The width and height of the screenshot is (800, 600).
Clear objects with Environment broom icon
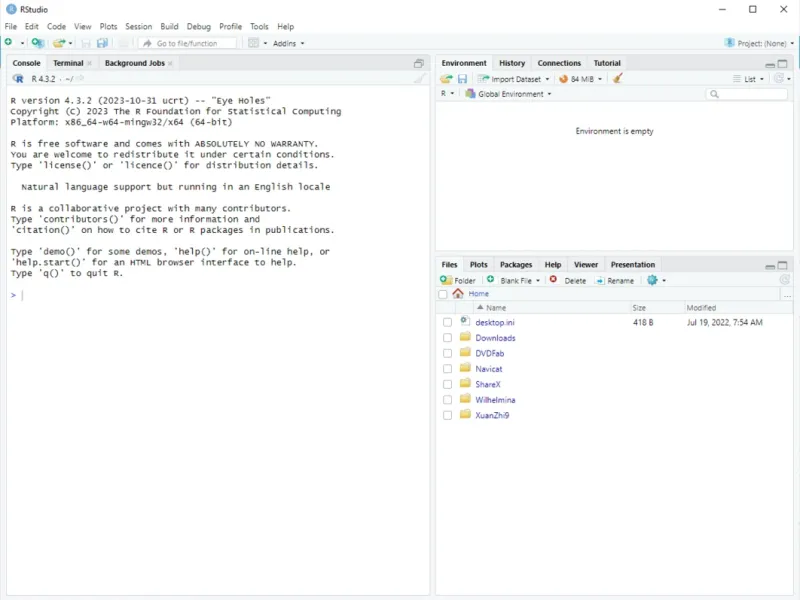(x=617, y=79)
